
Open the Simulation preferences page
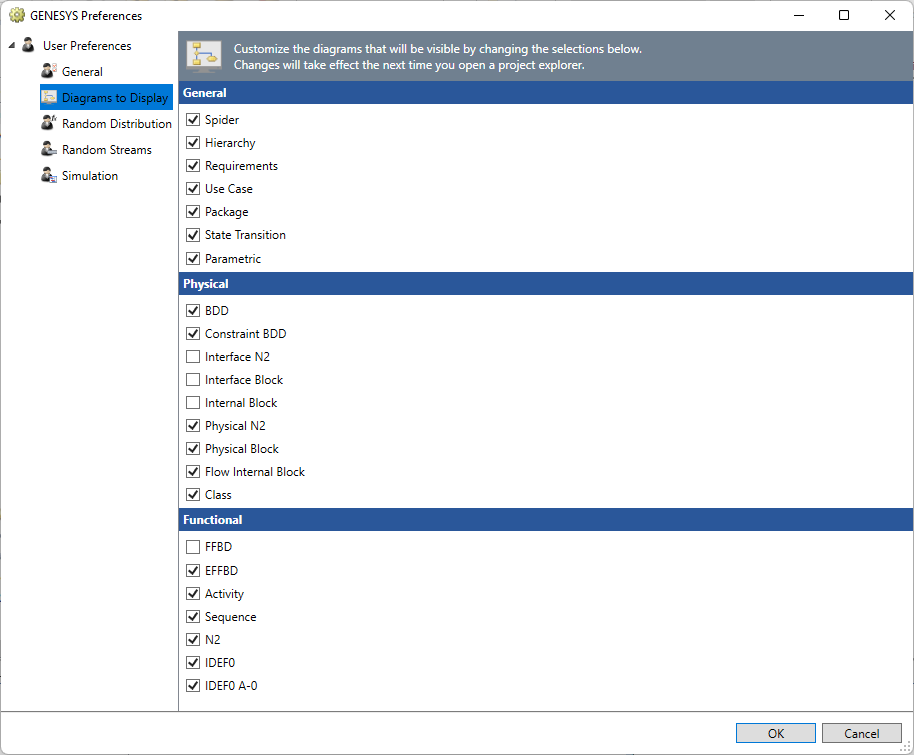pos(90,176)
